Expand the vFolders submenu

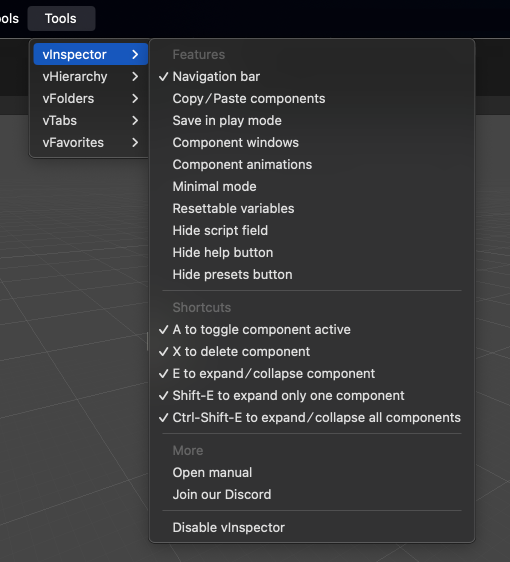(90, 99)
